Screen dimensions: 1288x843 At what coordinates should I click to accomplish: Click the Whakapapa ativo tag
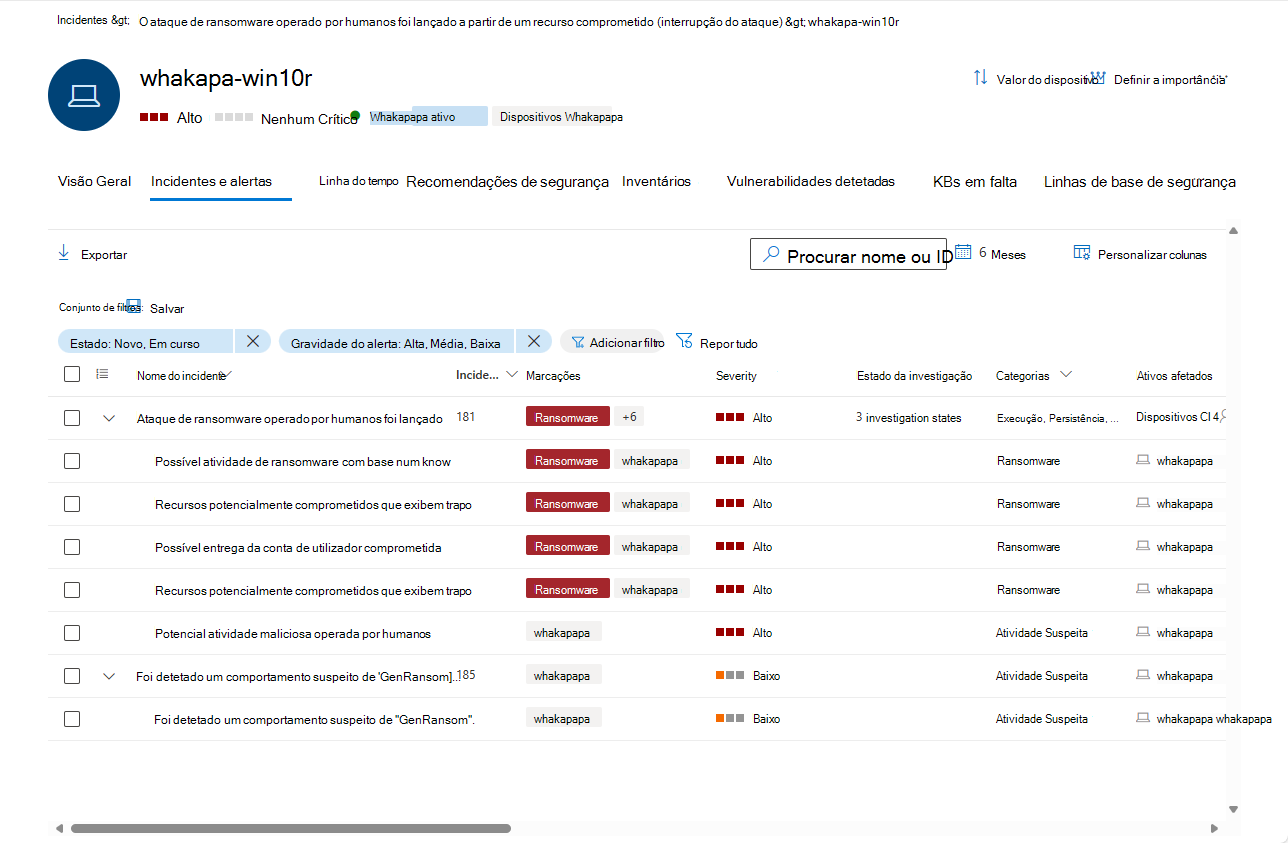(x=428, y=117)
